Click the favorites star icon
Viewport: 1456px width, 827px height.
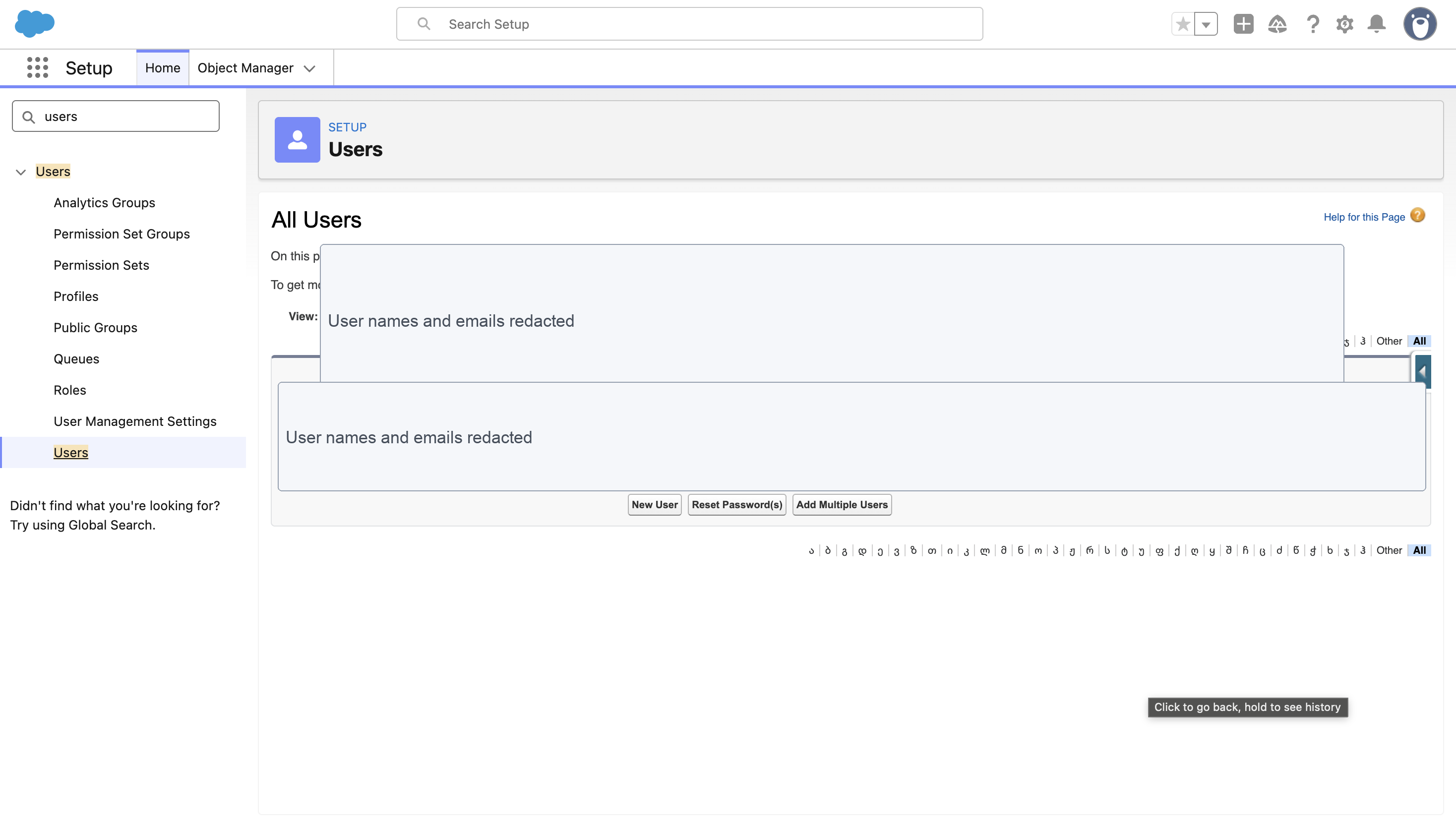(x=1183, y=24)
